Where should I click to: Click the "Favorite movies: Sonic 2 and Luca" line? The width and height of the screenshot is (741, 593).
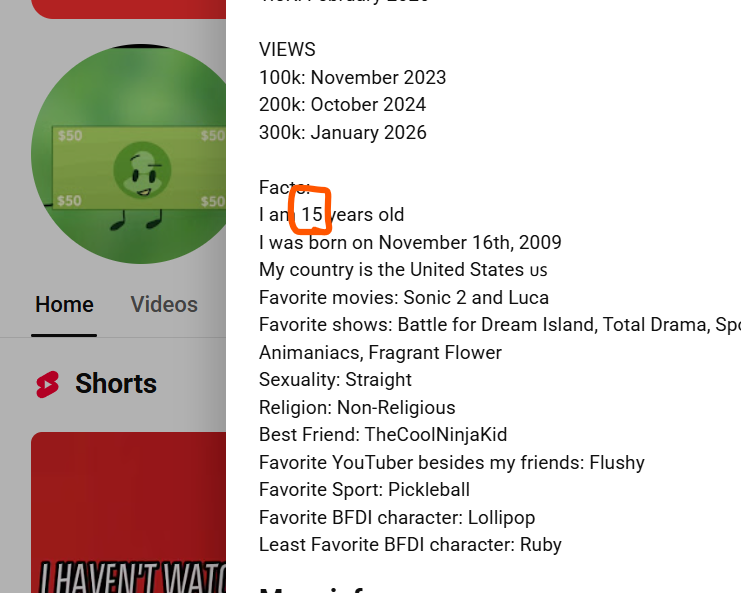(404, 298)
